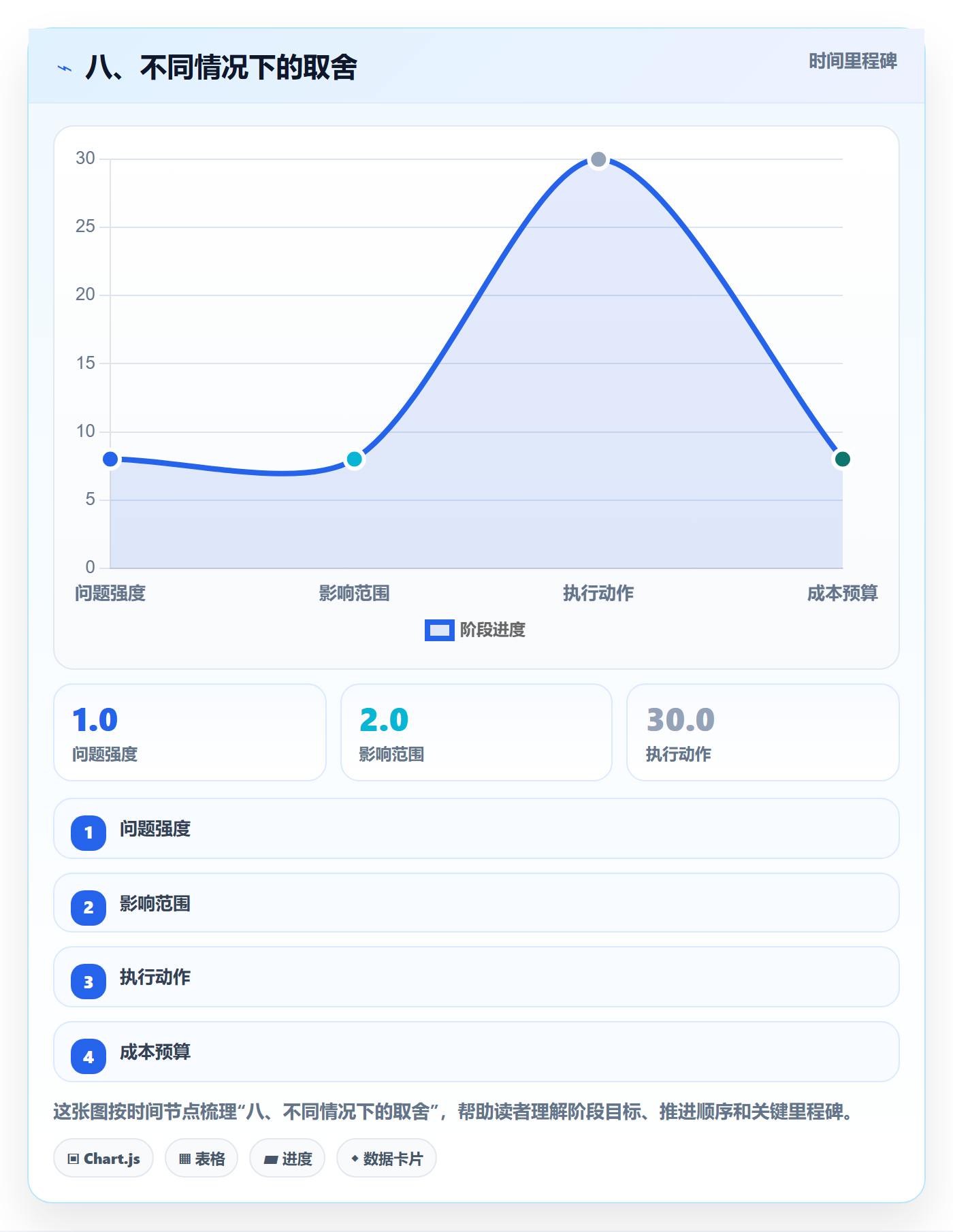Click the x-axis label 问题强度
This screenshot has width=953, height=1232.
tap(110, 594)
